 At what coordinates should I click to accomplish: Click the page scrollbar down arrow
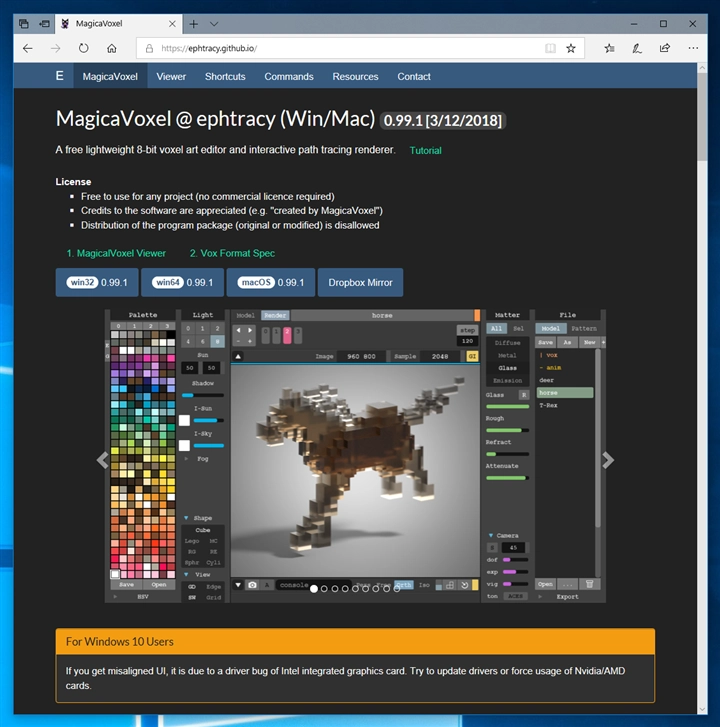coord(702,709)
